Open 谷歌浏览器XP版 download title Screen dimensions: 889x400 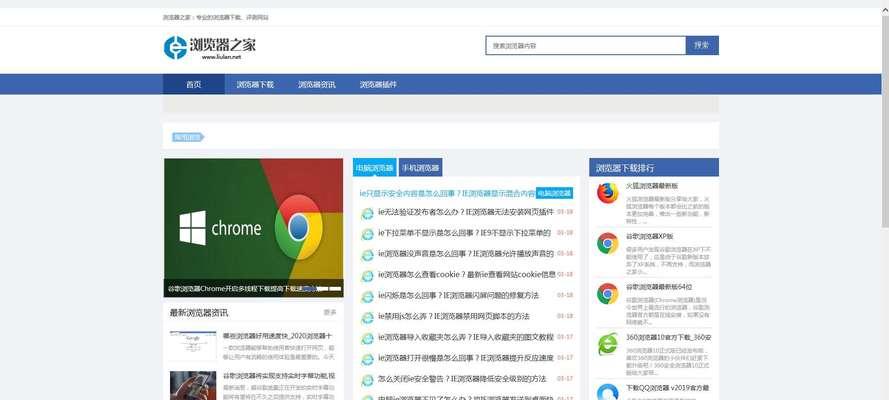point(649,236)
